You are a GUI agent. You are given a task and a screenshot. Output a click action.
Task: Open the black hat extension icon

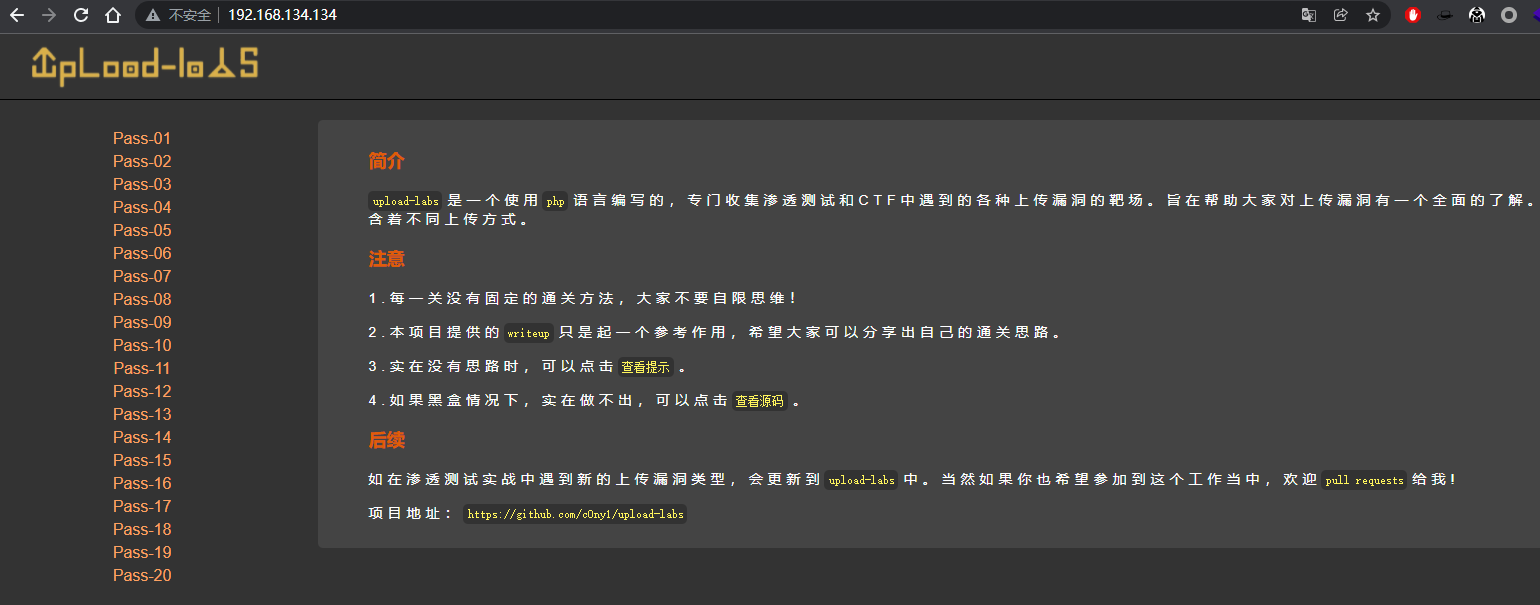(x=1445, y=15)
